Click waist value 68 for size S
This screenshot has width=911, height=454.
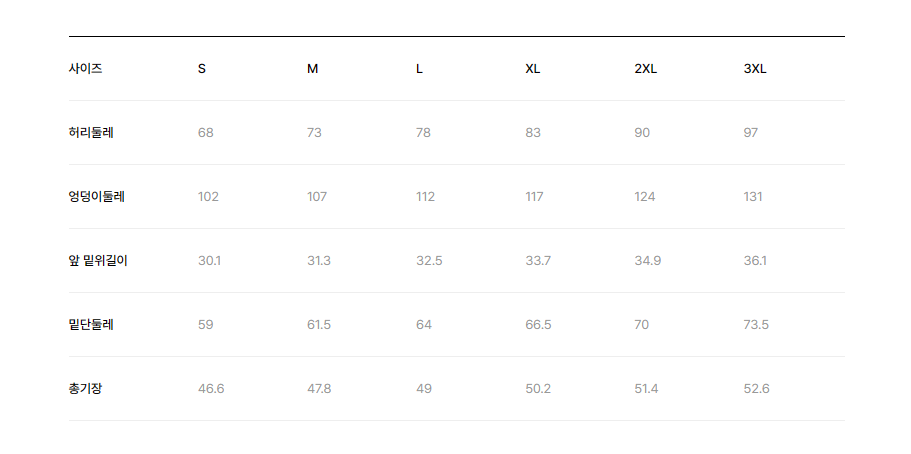click(206, 133)
